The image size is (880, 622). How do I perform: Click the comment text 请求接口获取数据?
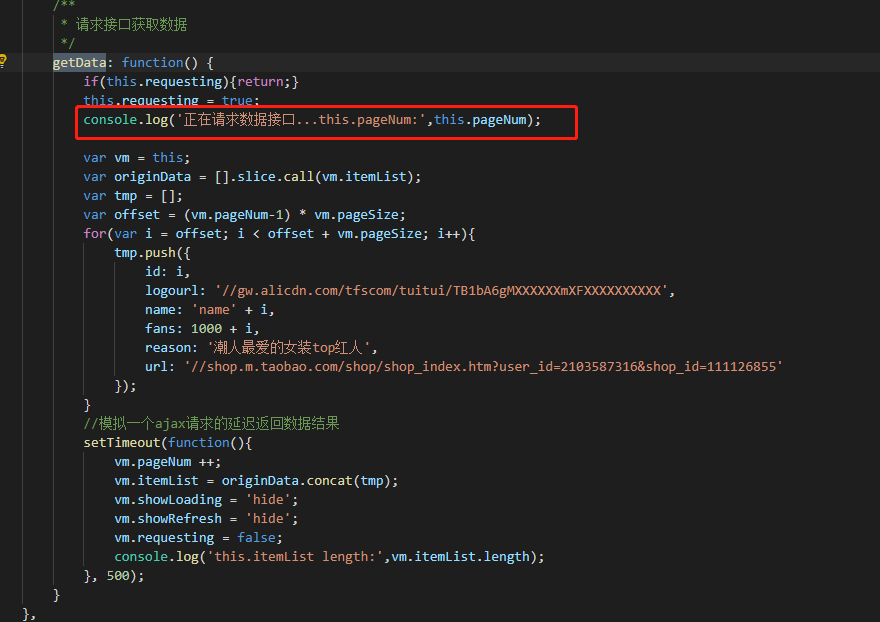point(131,25)
